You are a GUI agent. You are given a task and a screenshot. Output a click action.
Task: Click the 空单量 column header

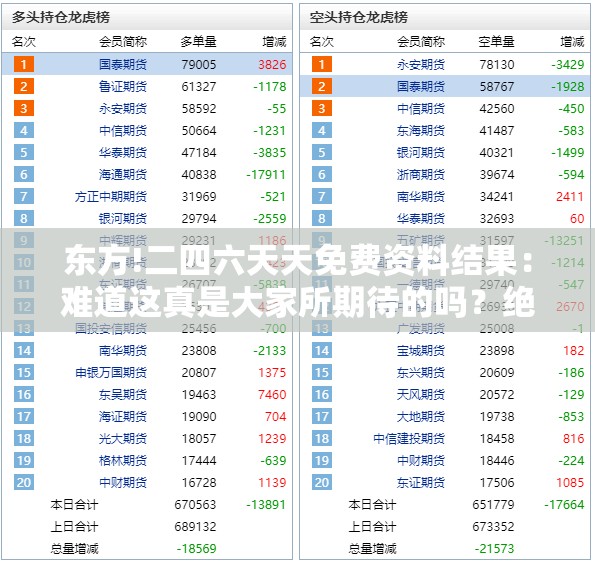click(x=496, y=41)
